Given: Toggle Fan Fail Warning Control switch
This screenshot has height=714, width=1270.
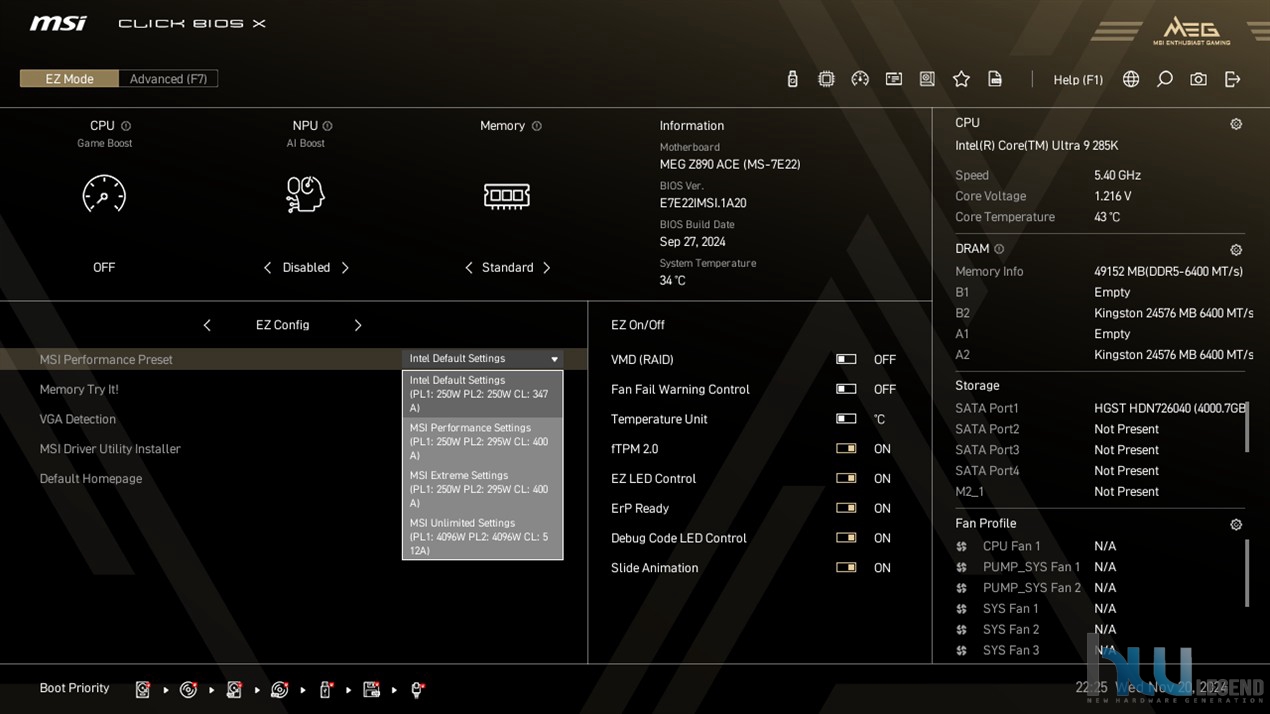Looking at the screenshot, I should [846, 389].
